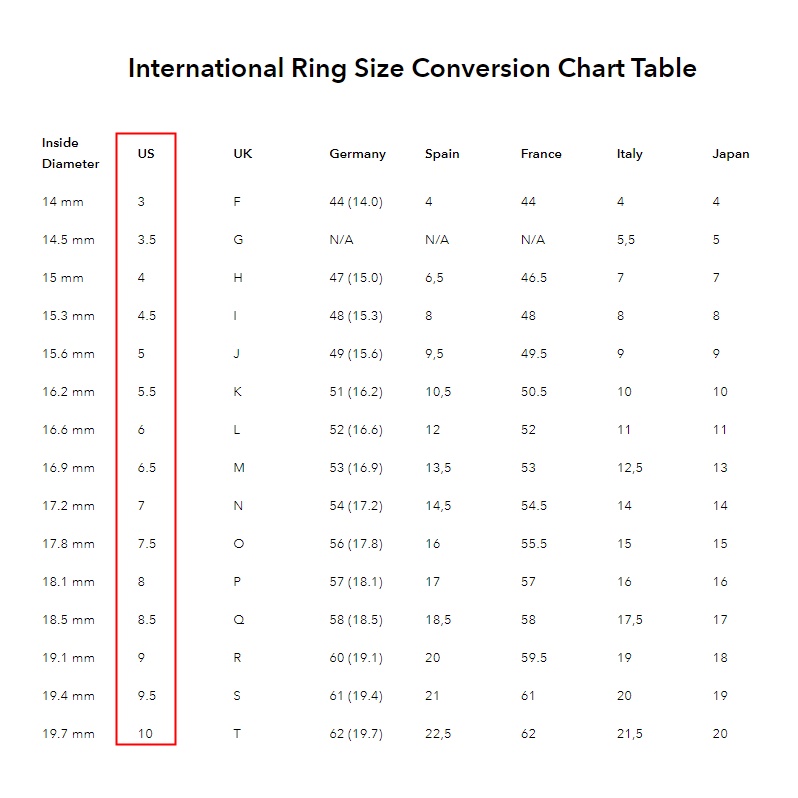
Task: Click France value 59.5
Action: [533, 658]
